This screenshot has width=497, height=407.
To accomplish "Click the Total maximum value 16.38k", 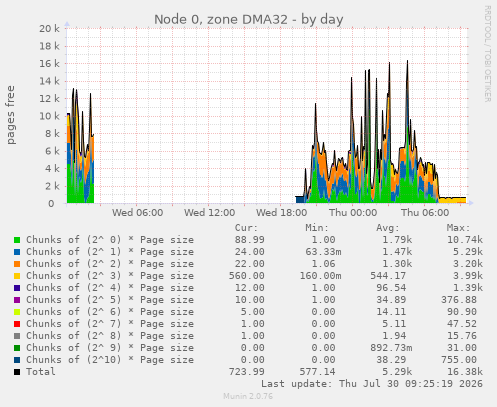I will pos(465,372).
